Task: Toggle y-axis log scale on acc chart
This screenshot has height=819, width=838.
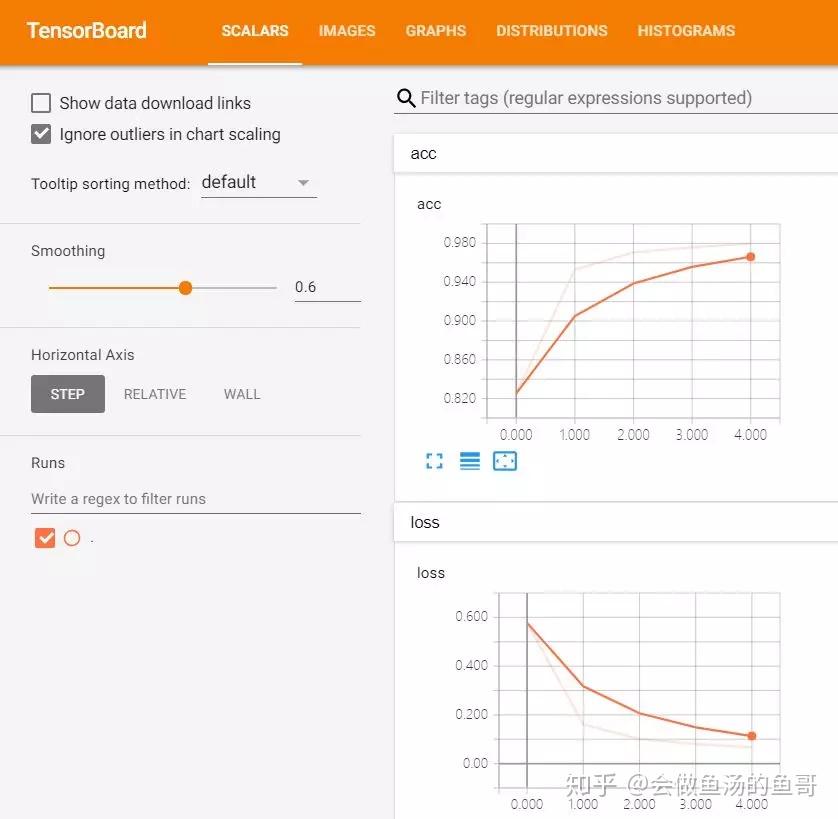Action: point(470,461)
